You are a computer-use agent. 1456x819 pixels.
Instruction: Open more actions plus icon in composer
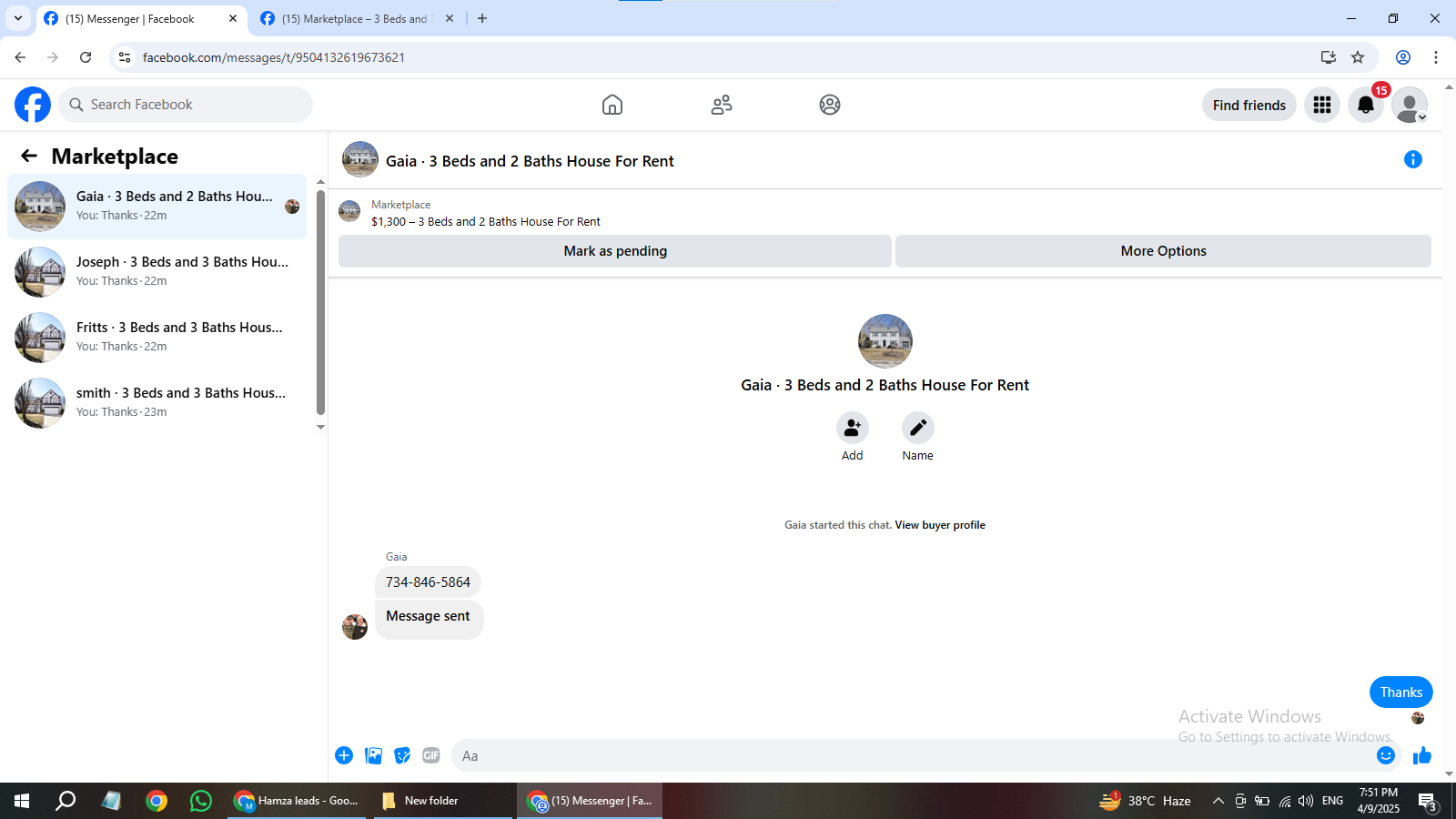coord(344,755)
